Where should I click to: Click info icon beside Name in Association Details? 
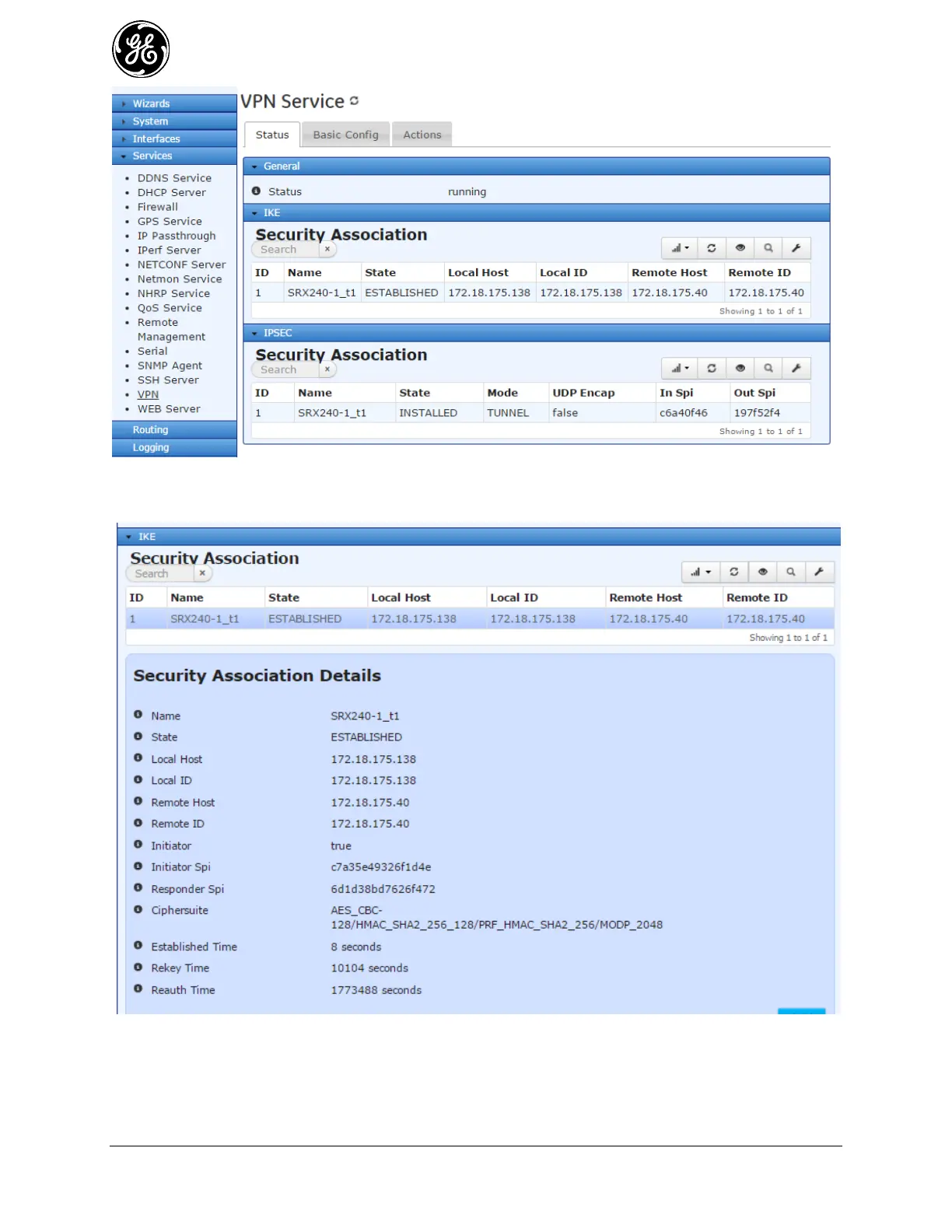(138, 715)
